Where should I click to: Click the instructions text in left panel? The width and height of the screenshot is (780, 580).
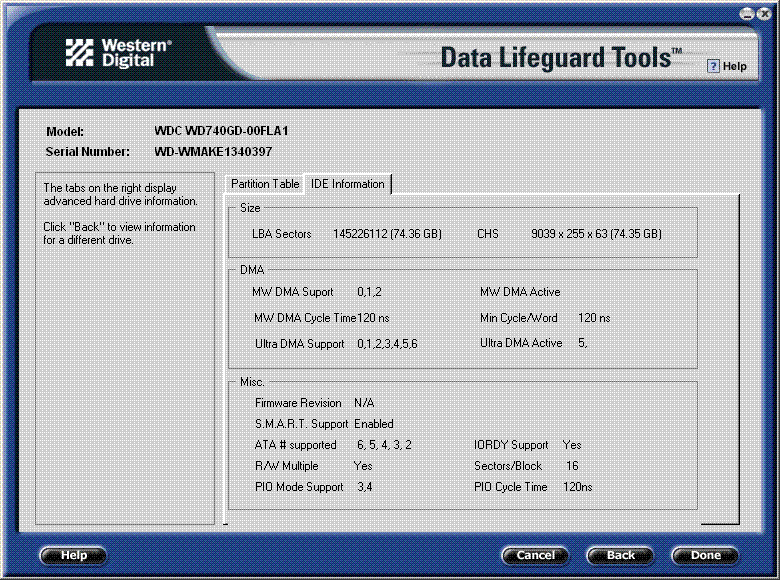120,214
